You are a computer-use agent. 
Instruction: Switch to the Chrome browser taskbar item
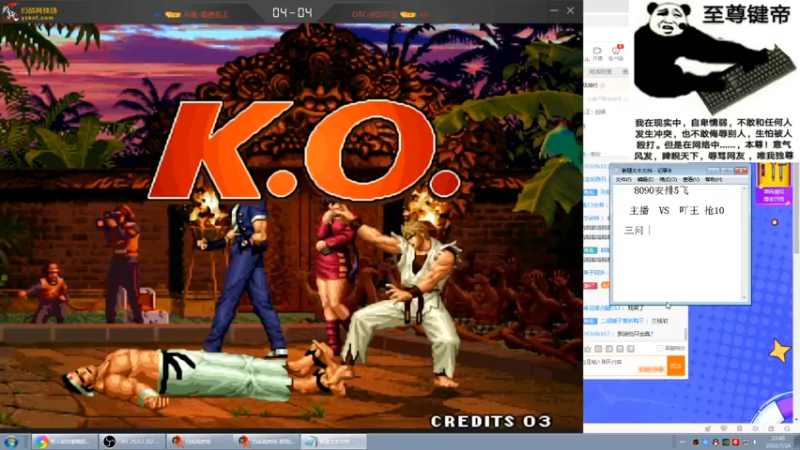click(64, 442)
